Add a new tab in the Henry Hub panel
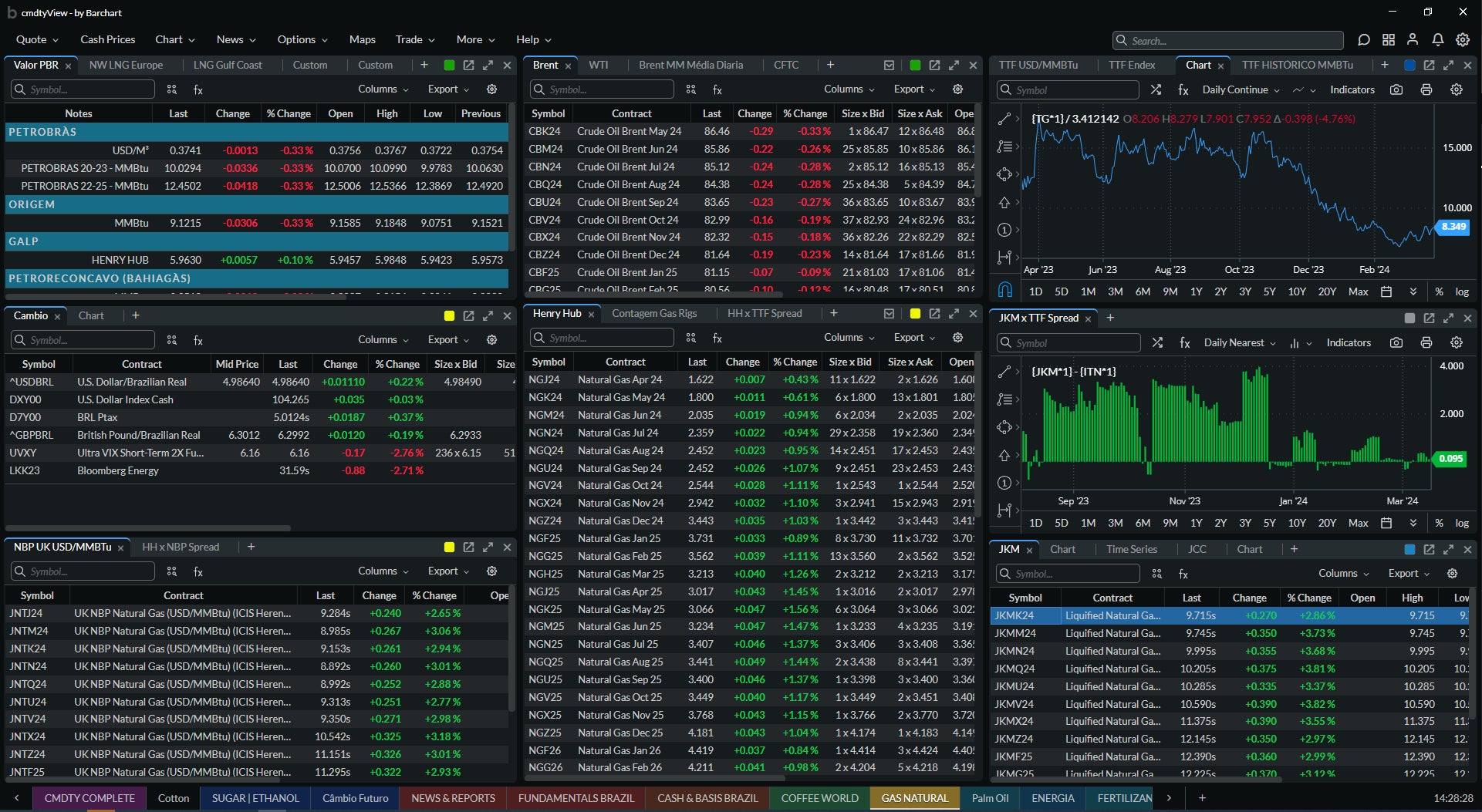The image size is (1482, 812). click(x=833, y=314)
